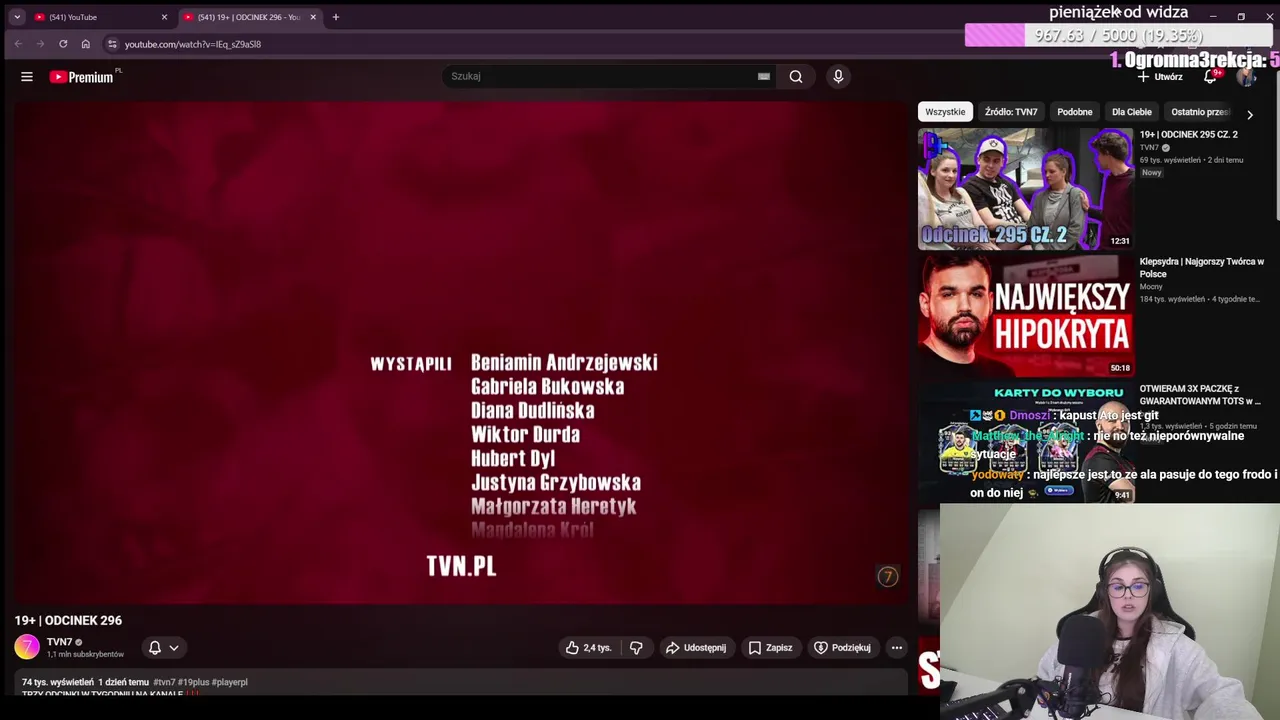
Task: Open video title 19+ | ODCINEK 295 CZ. 2
Action: pyautogui.click(x=1188, y=134)
